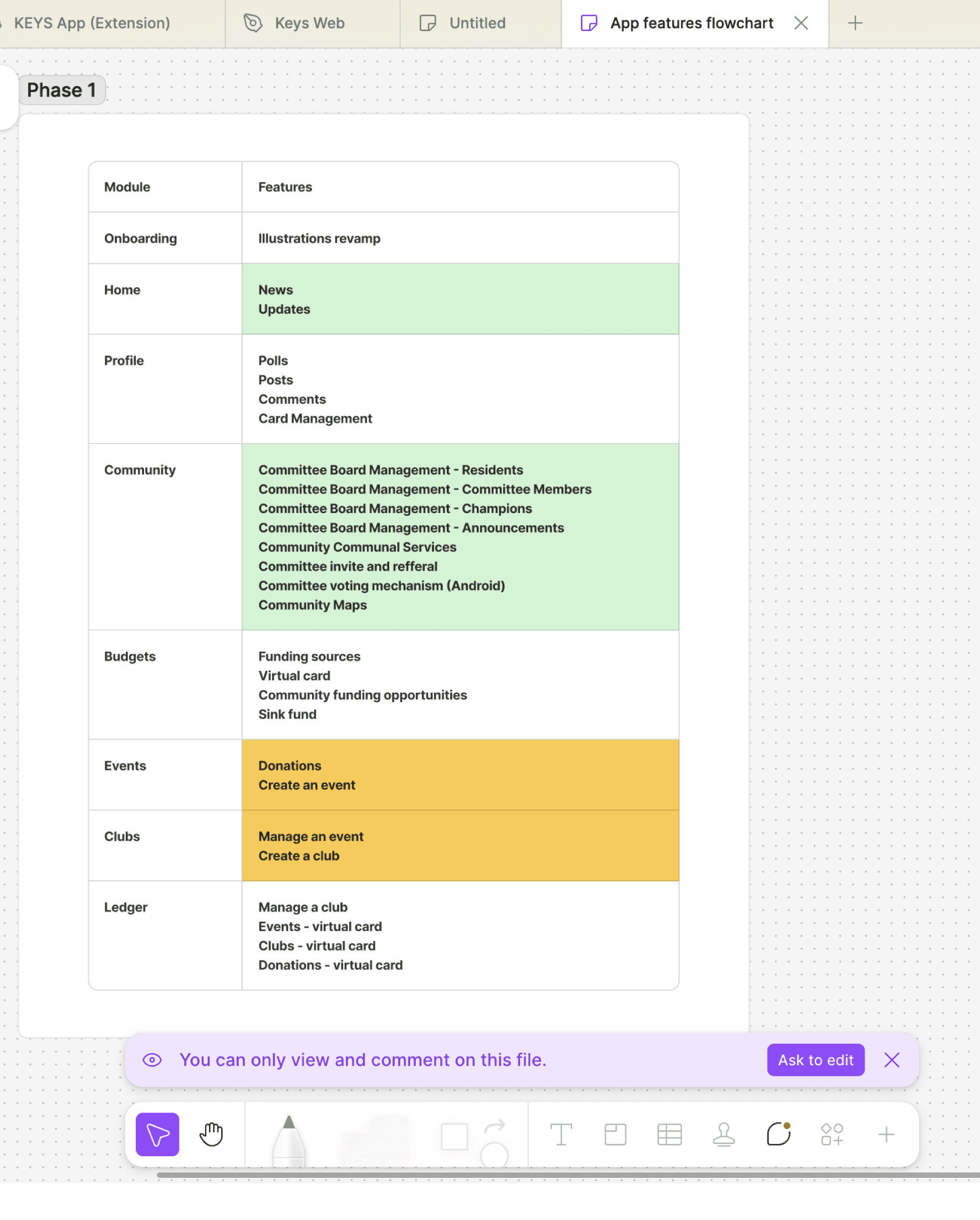Image resolution: width=980 pixels, height=1220 pixels.
Task: Click the Untitled tab file icon
Action: tap(427, 23)
